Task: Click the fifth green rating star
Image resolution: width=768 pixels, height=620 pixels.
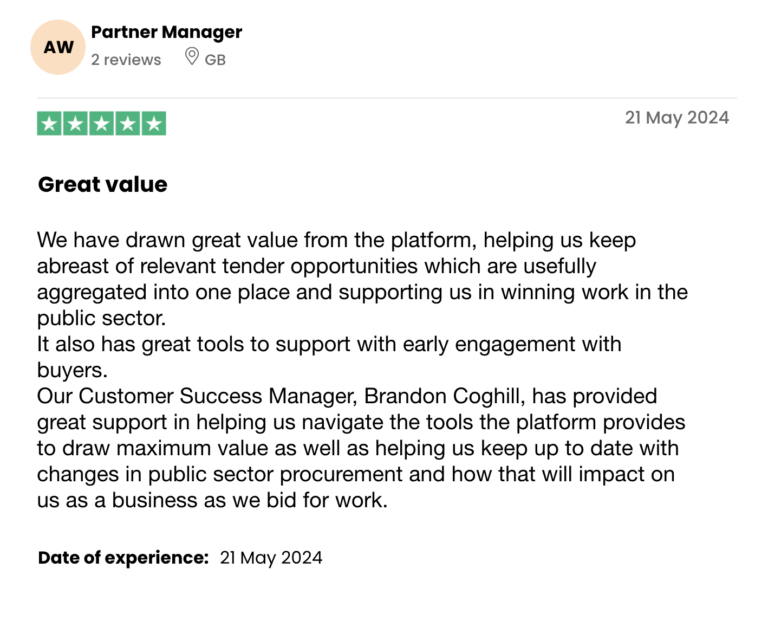Action: pyautogui.click(x=154, y=123)
